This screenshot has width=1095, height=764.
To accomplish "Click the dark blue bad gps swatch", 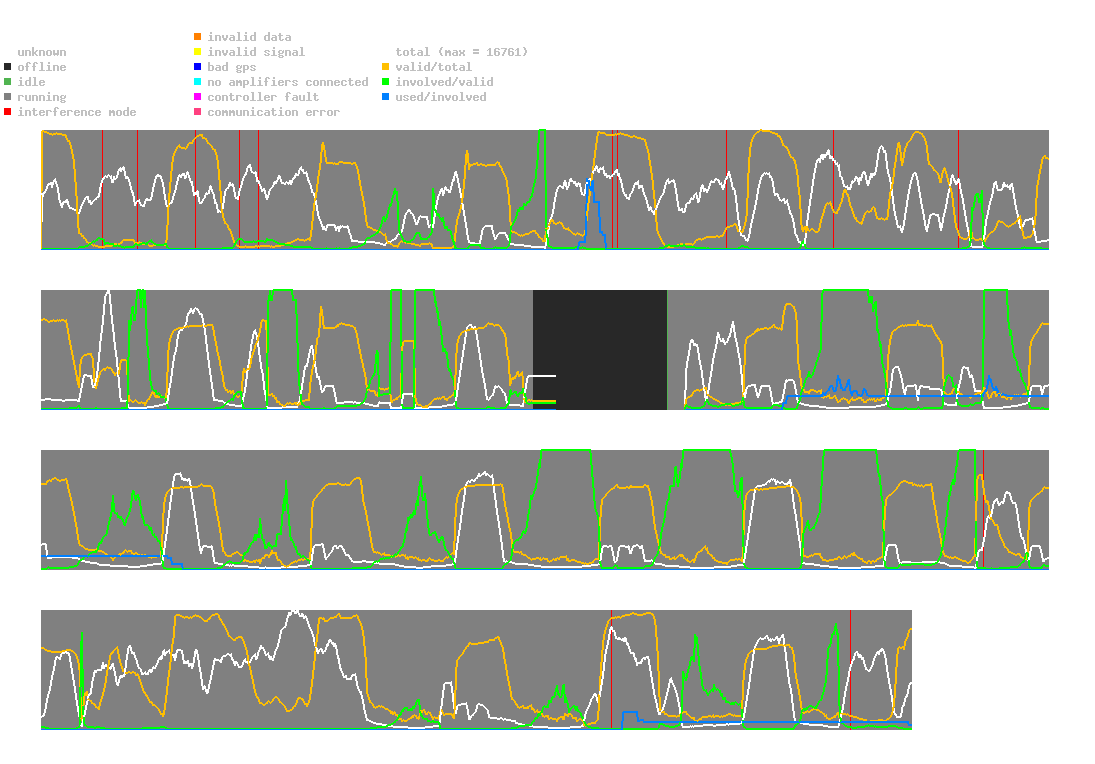I will pyautogui.click(x=198, y=67).
